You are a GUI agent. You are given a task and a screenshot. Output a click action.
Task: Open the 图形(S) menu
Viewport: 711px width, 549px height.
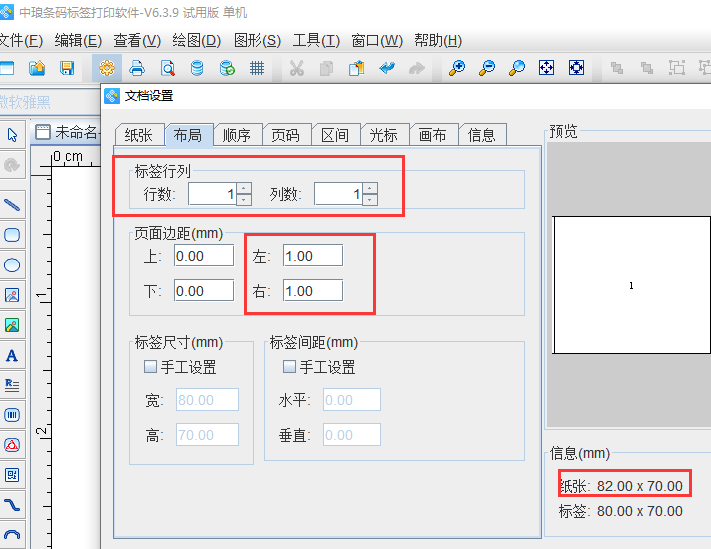tap(257, 41)
